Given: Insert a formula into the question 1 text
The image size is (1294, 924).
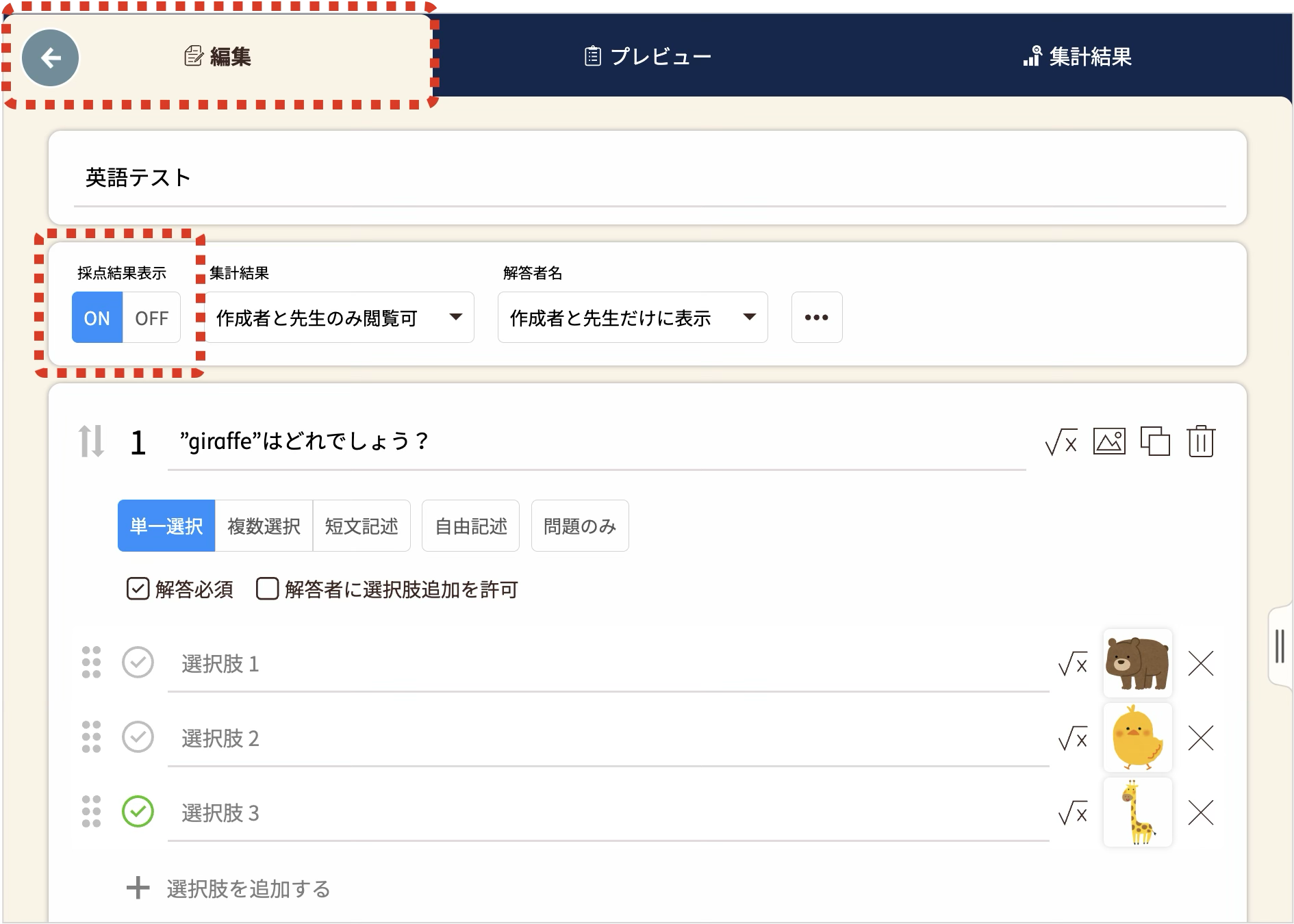Looking at the screenshot, I should [x=1061, y=442].
